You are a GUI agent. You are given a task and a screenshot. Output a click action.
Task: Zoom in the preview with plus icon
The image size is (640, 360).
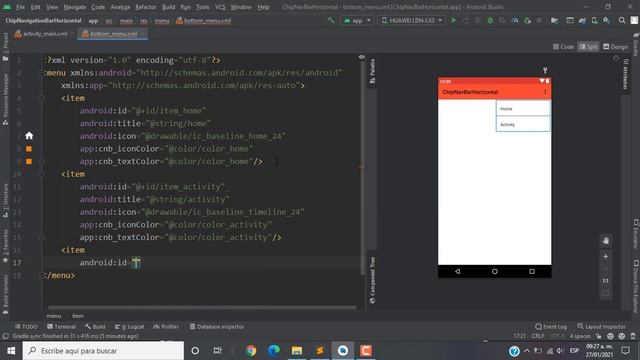(606, 256)
